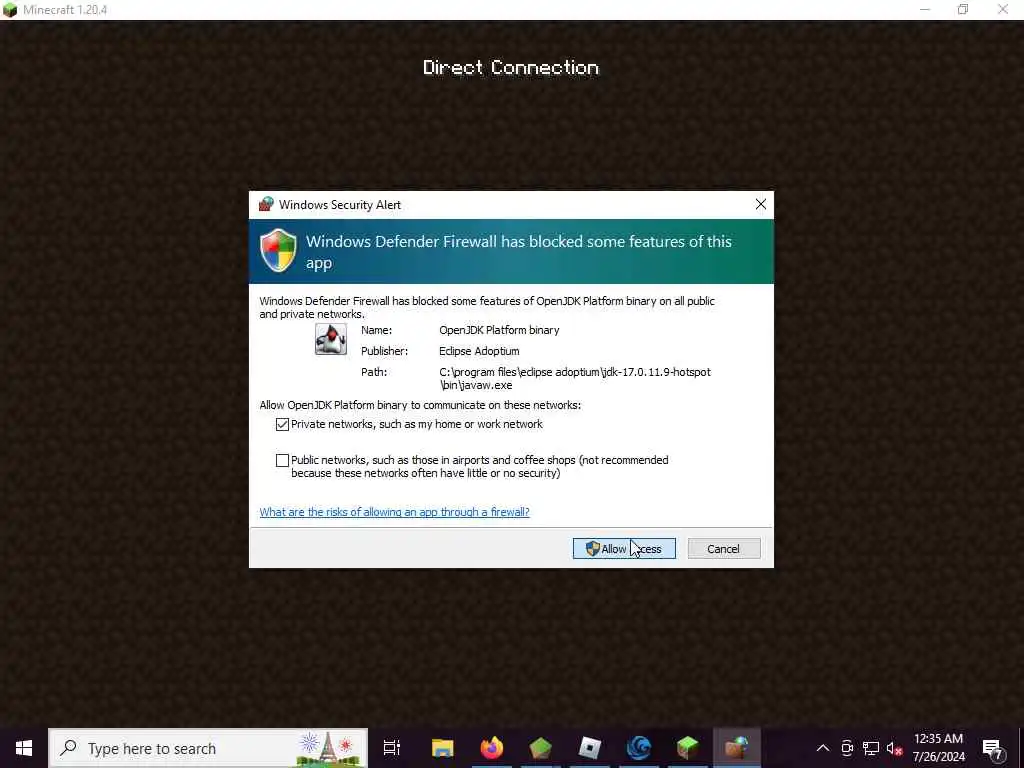Click the Windows Defender shield icon
1024x768 pixels.
[278, 250]
